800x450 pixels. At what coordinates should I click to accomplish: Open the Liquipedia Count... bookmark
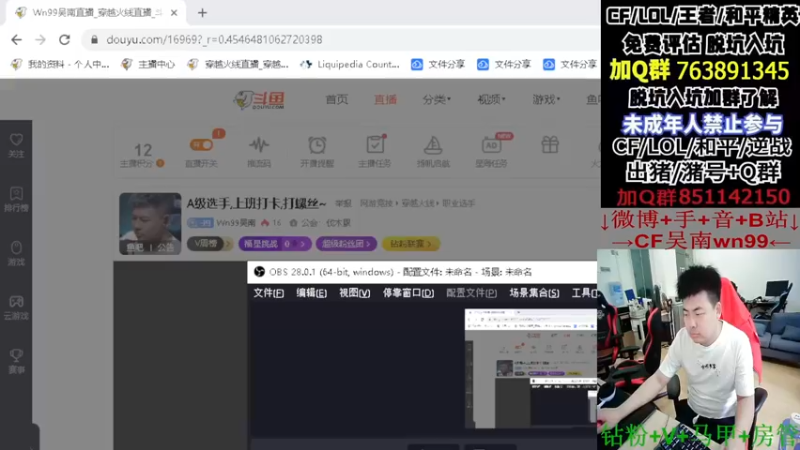click(x=350, y=64)
